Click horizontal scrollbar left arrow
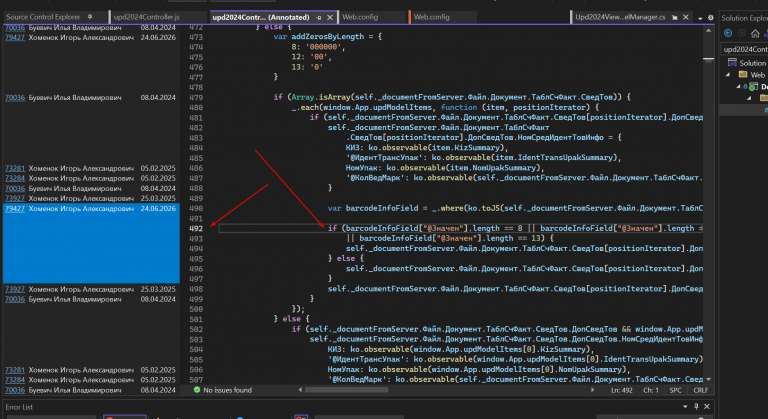Screen dimensions: 768x419 [x=300, y=390]
